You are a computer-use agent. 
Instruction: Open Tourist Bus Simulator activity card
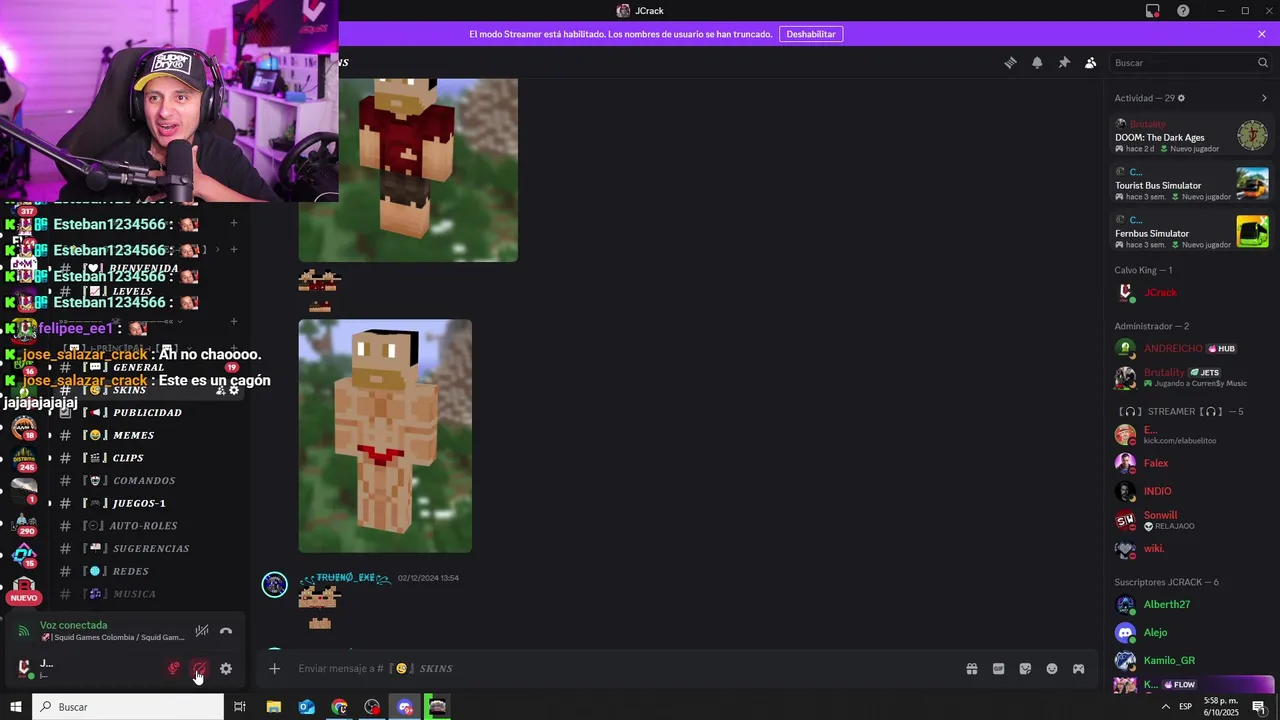(1191, 184)
